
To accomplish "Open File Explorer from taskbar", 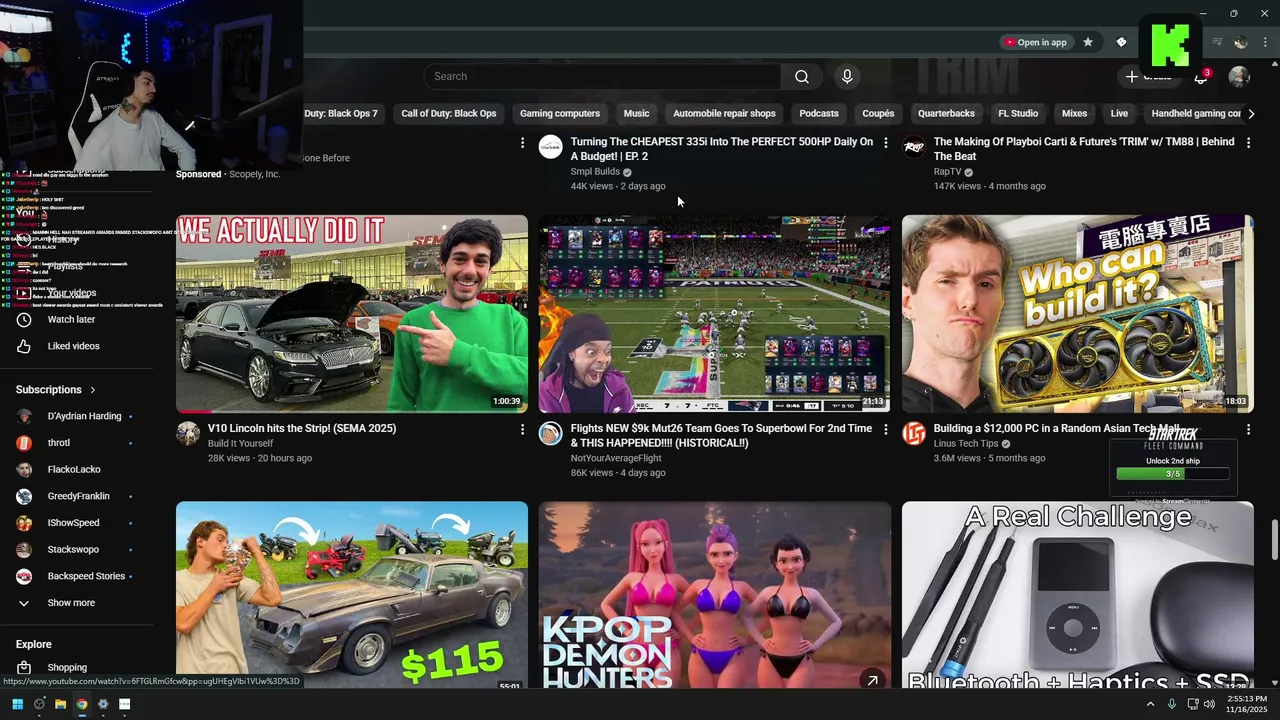I will (60, 704).
